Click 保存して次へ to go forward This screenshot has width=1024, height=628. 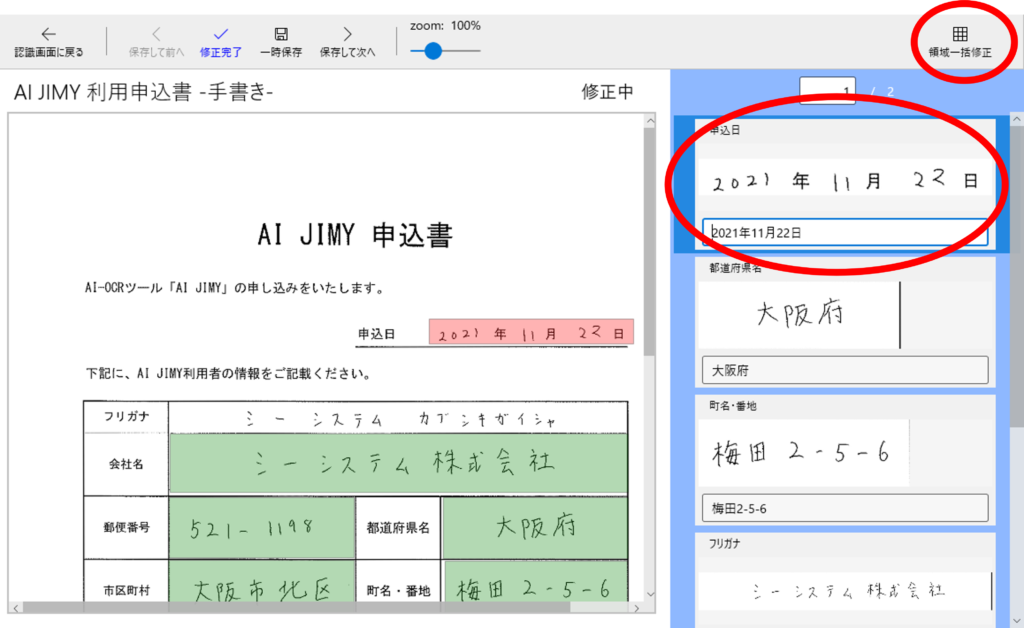[x=347, y=42]
